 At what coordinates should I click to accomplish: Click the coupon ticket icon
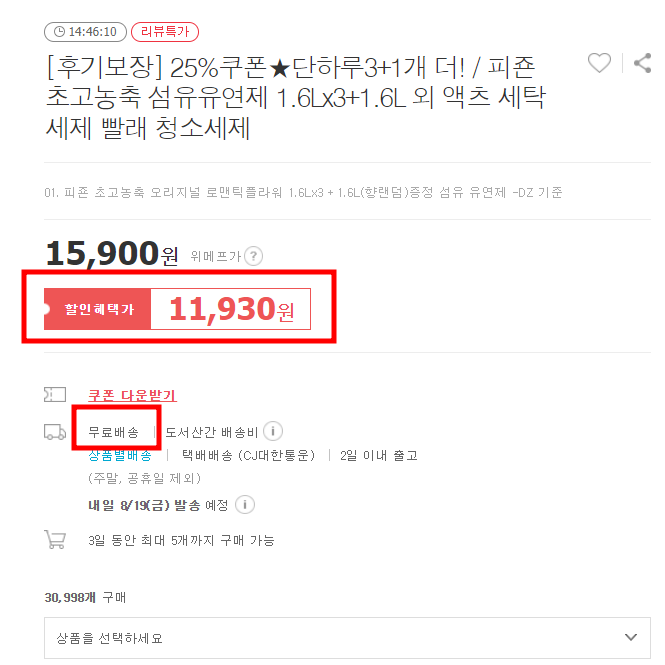tap(55, 394)
